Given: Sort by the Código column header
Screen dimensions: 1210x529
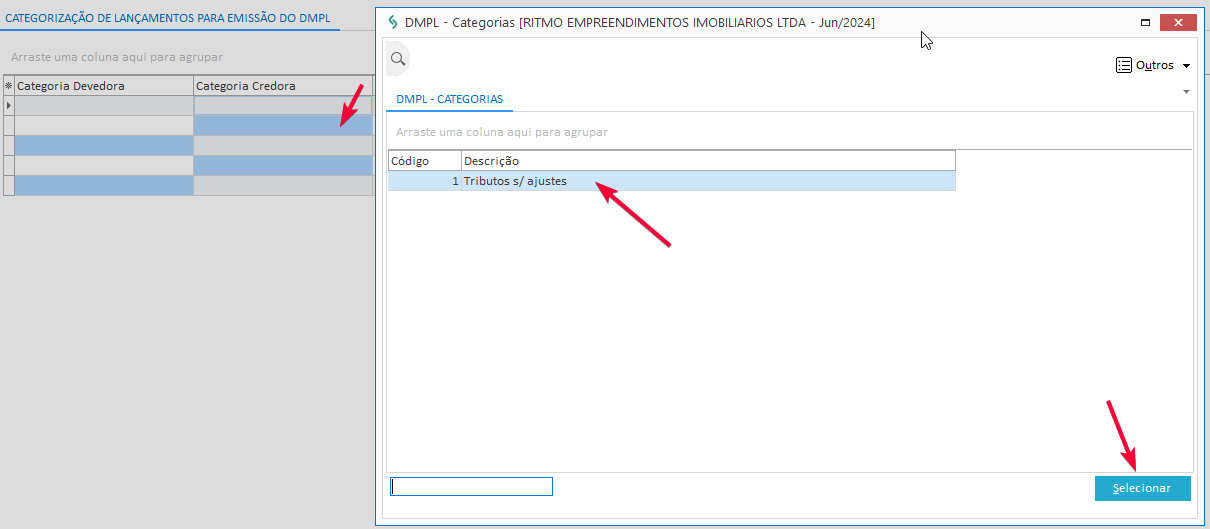Looking at the screenshot, I should [x=424, y=161].
